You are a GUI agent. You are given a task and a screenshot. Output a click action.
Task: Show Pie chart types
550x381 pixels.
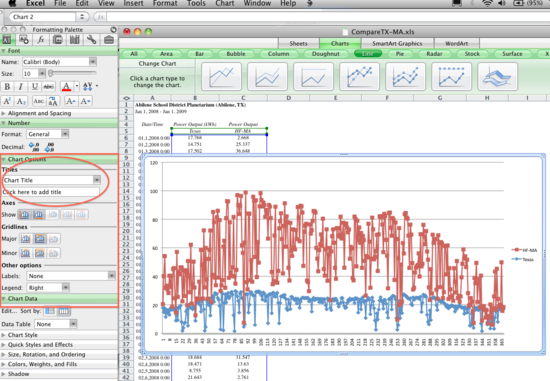(x=400, y=54)
